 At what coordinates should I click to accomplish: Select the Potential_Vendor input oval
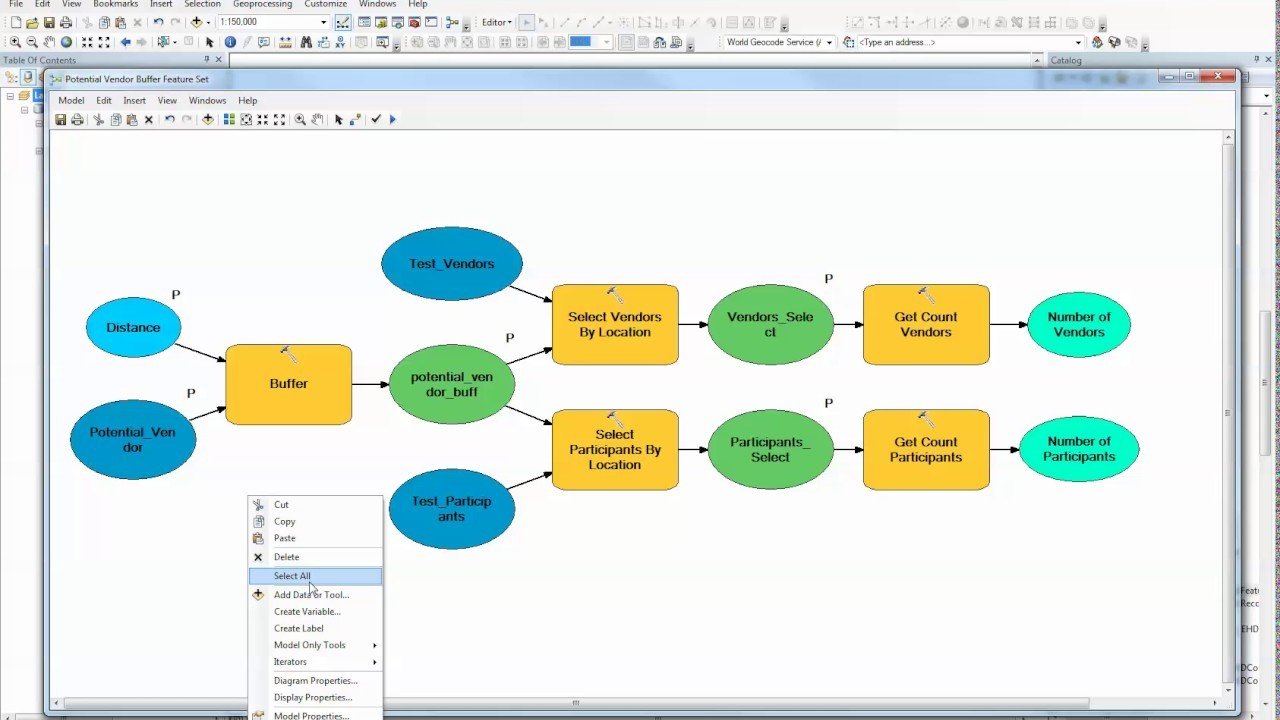tap(133, 439)
